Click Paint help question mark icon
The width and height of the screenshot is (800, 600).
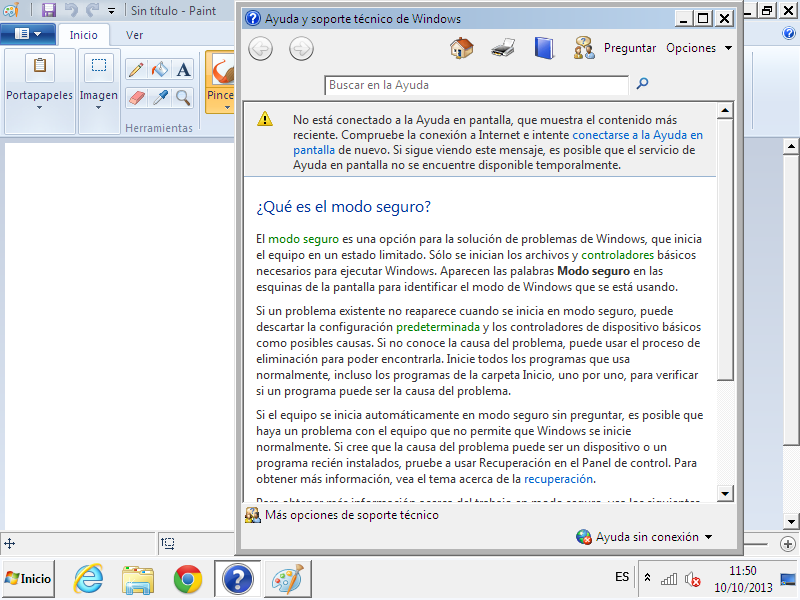click(789, 34)
